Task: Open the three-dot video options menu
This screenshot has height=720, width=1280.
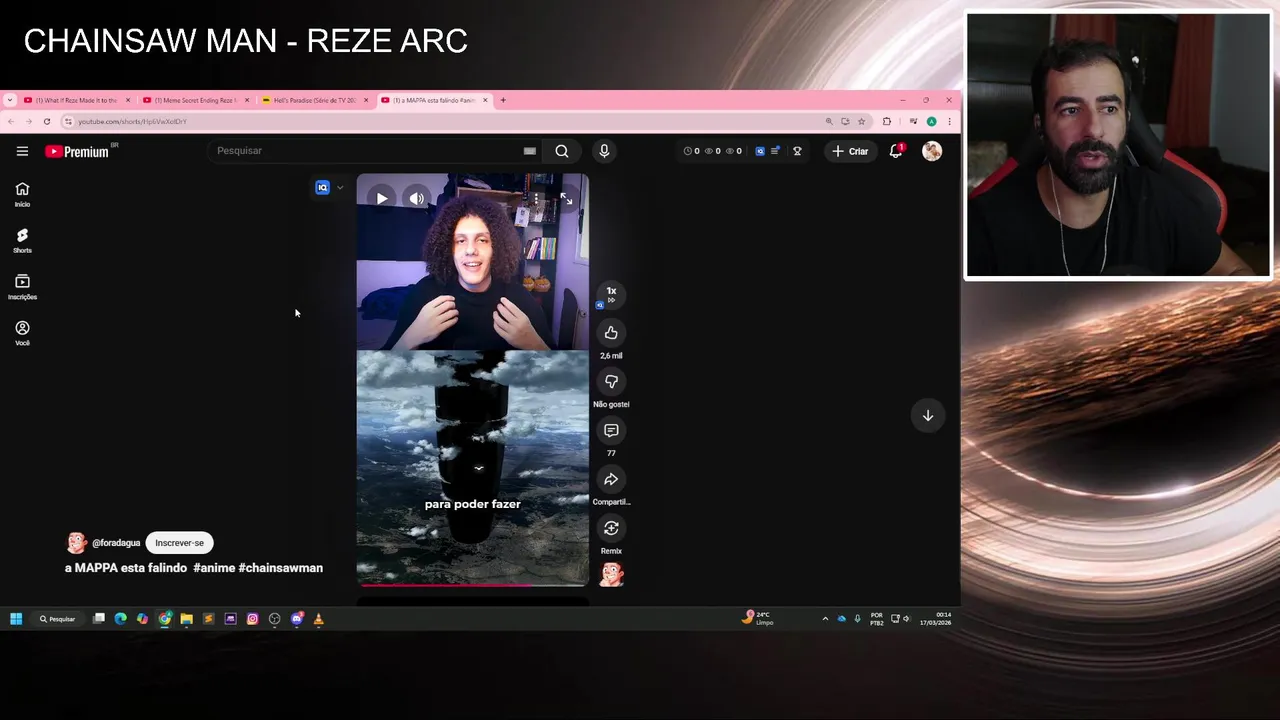Action: coord(536,198)
